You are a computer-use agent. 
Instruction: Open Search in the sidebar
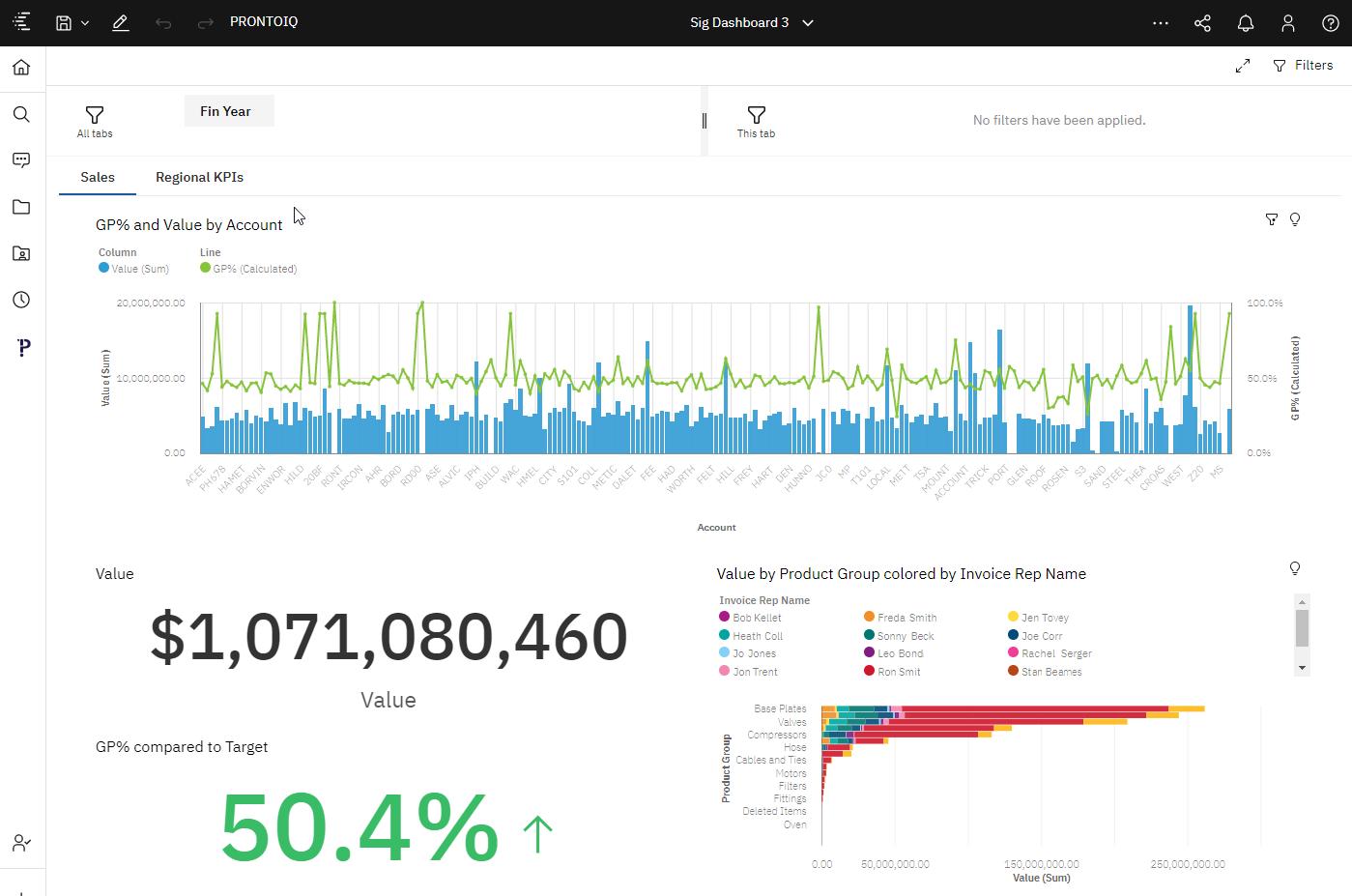(22, 114)
